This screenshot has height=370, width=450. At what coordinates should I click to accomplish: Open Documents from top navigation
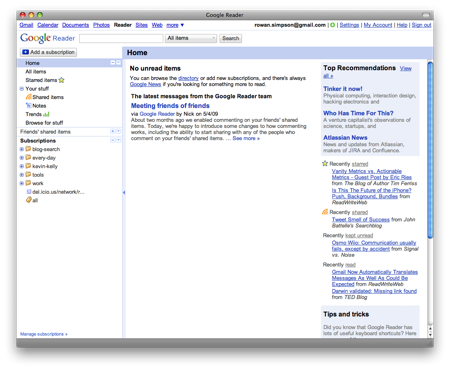tap(75, 25)
